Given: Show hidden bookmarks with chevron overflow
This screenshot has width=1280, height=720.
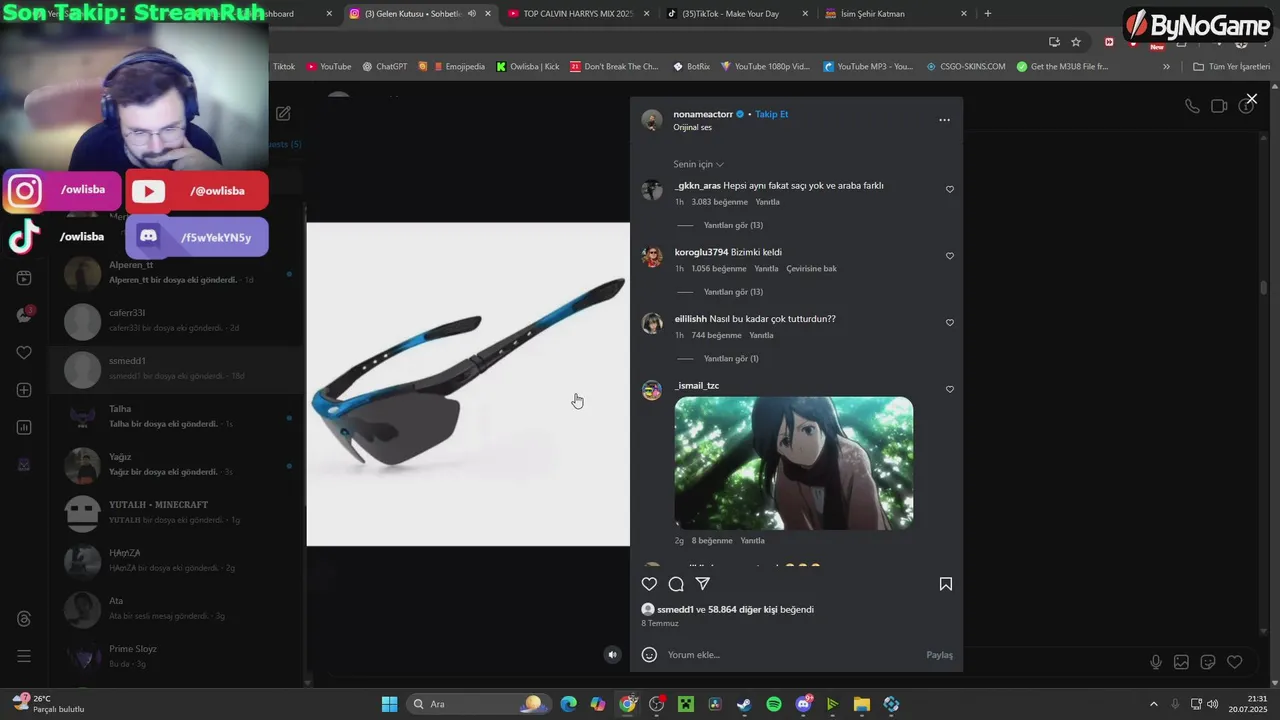Looking at the screenshot, I should (x=1166, y=67).
